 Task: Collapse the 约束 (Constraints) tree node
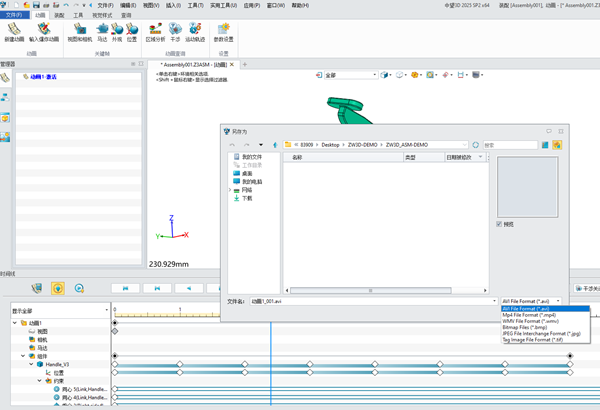(x=39, y=381)
